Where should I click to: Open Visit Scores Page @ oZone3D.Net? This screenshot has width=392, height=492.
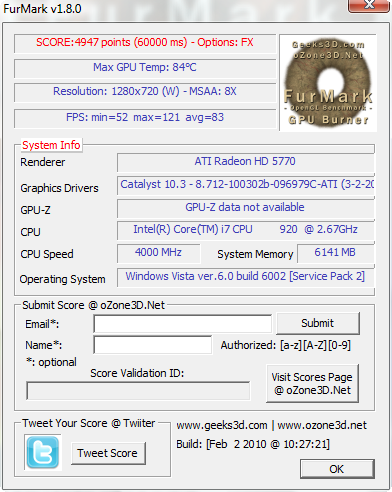pyautogui.click(x=312, y=384)
